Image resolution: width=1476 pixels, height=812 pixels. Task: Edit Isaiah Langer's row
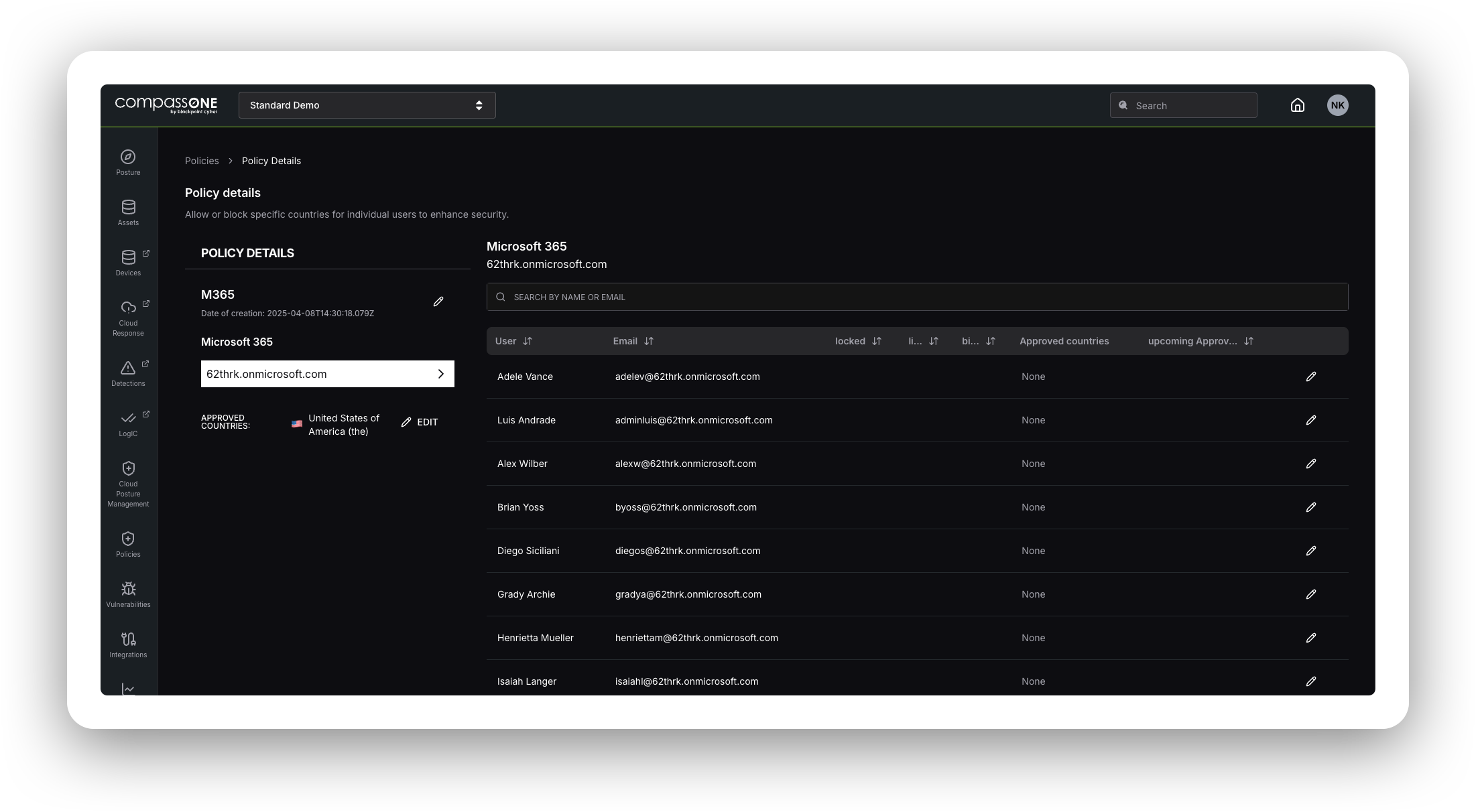click(x=1311, y=681)
